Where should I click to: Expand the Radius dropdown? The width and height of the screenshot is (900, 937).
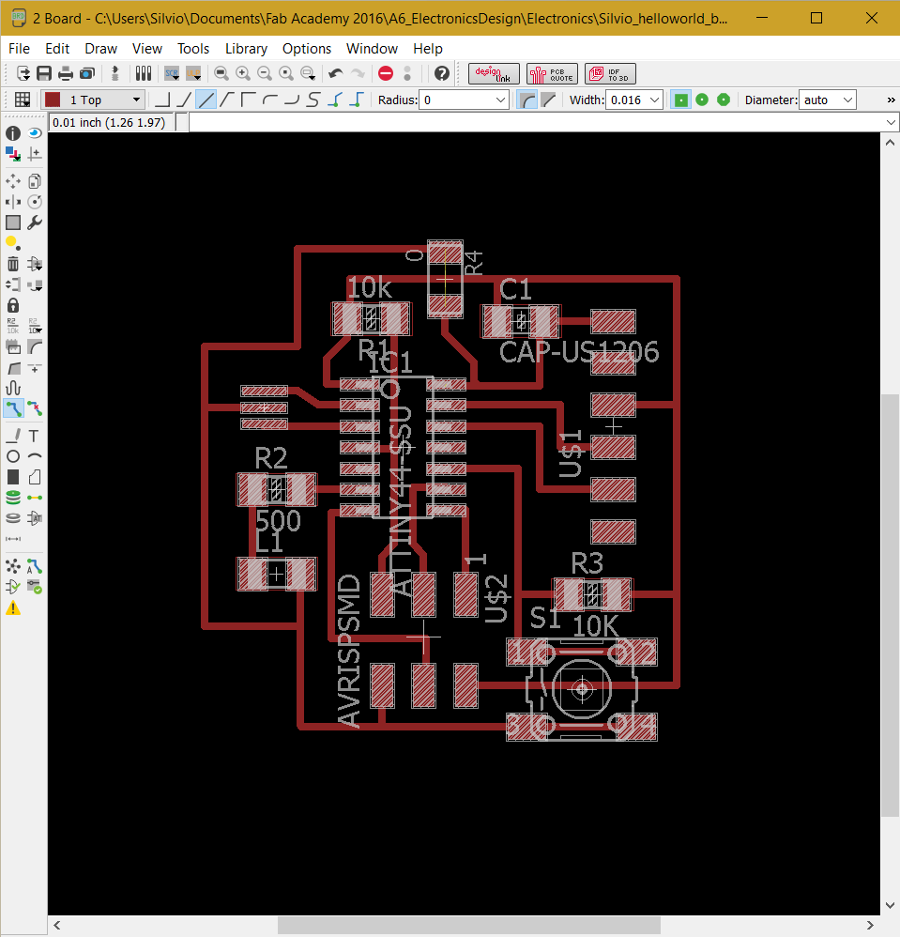point(501,100)
